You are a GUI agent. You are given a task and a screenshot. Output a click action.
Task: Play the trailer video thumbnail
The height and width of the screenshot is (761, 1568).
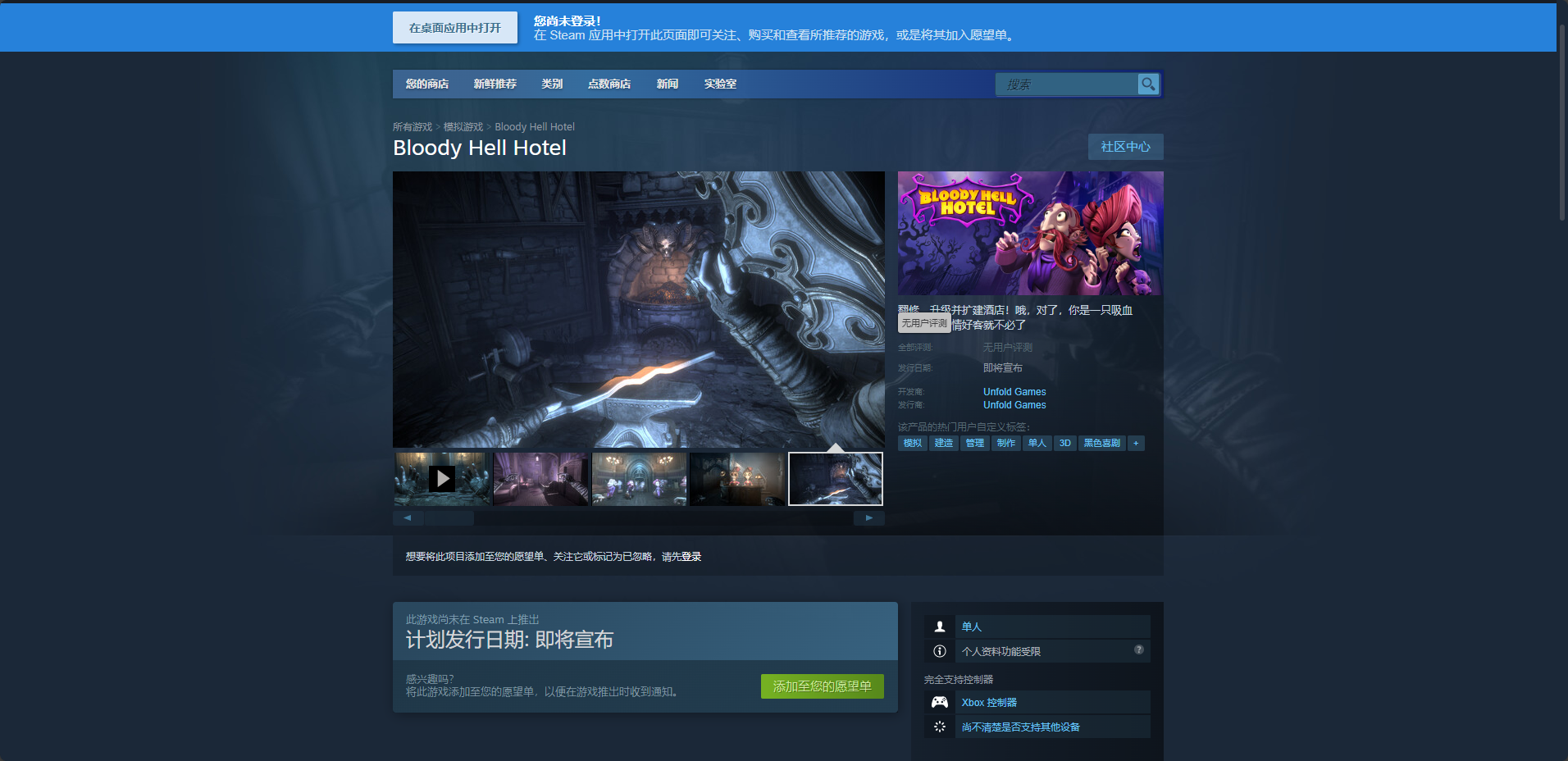[x=443, y=479]
